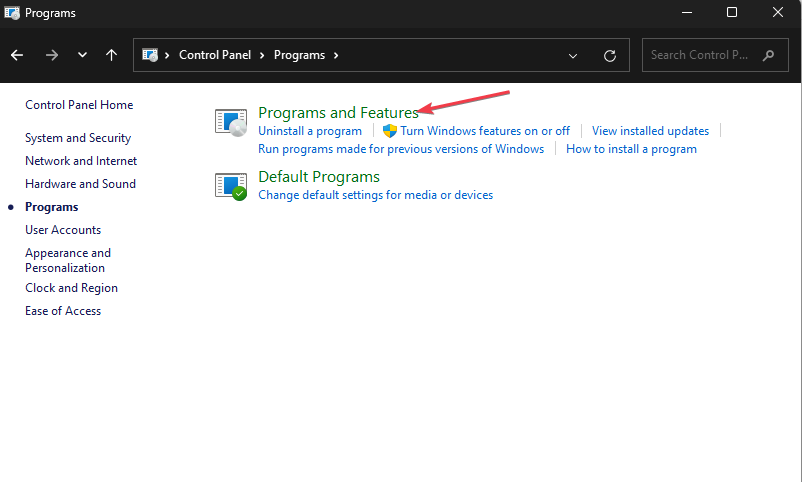Click Uninstall a program

310,131
